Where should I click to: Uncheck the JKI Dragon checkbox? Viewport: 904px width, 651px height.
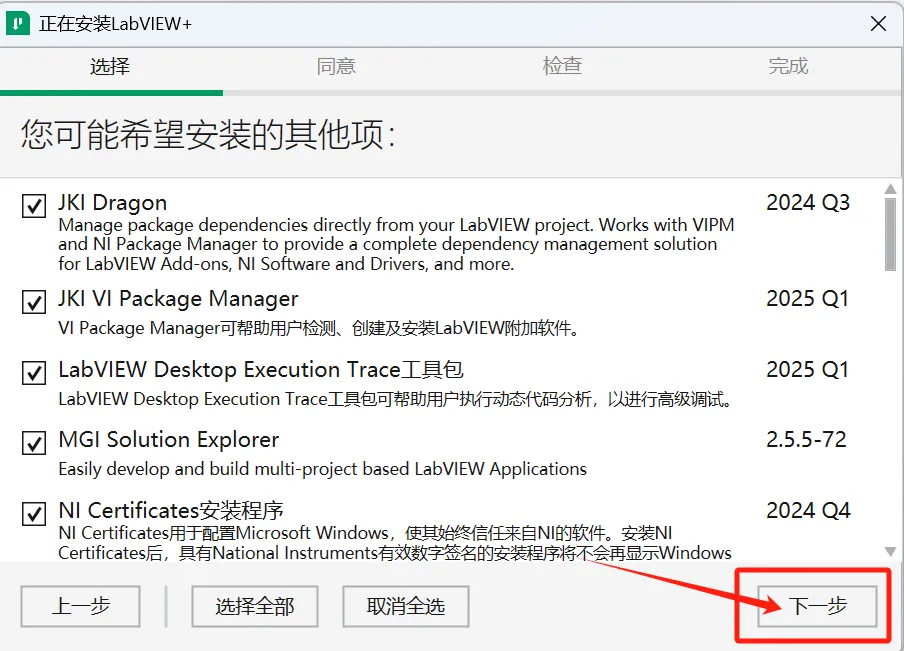coord(34,205)
